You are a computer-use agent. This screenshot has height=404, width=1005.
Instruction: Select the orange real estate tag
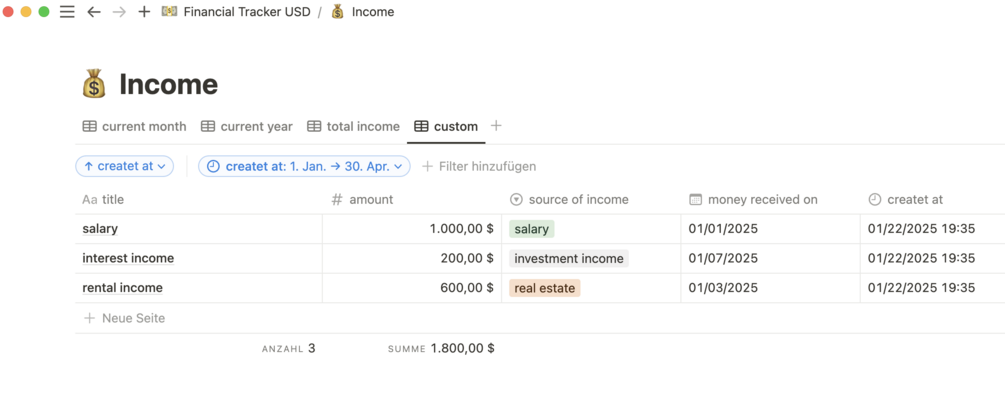544,288
